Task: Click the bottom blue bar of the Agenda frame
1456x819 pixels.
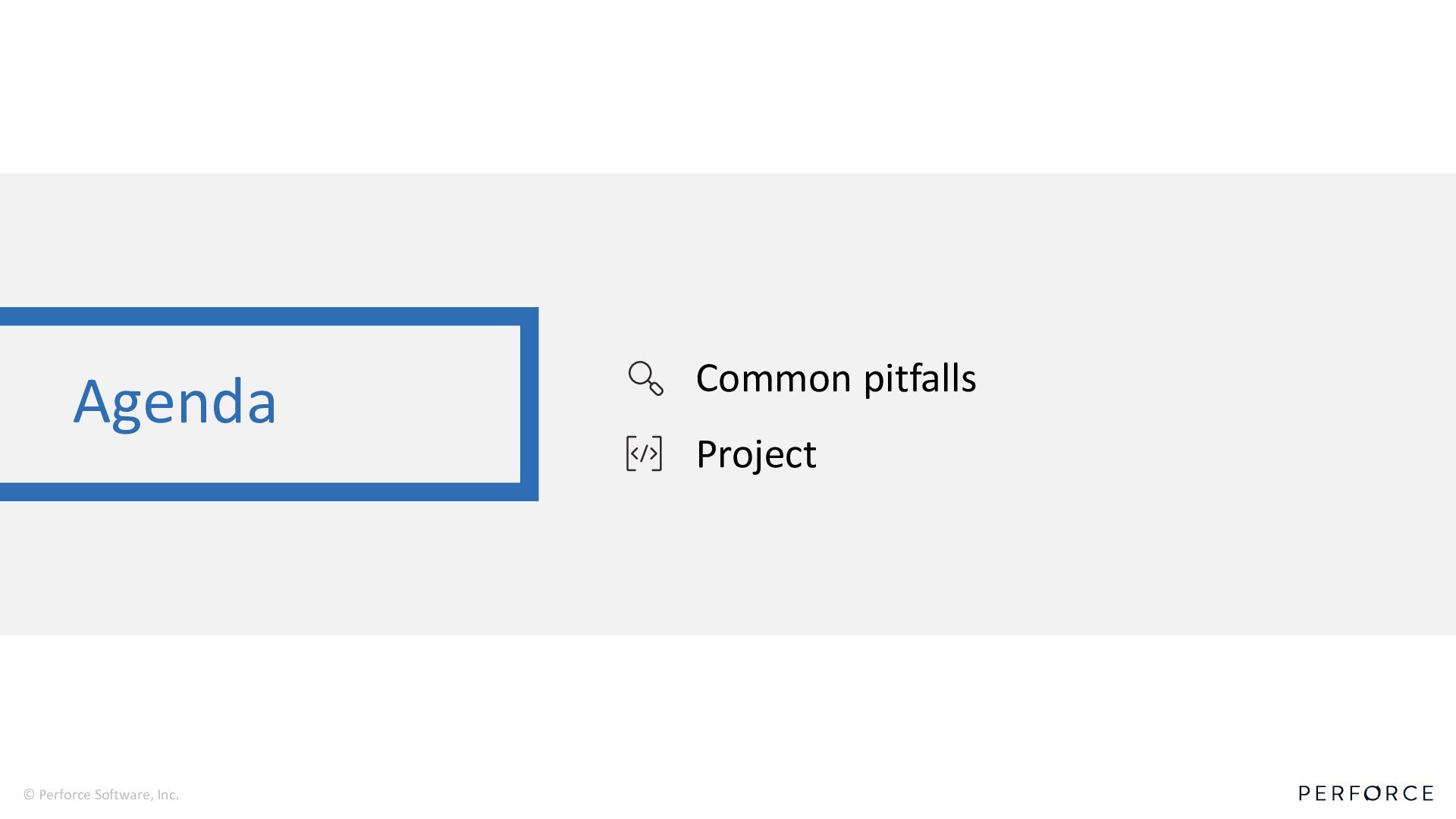Action: pos(269,491)
